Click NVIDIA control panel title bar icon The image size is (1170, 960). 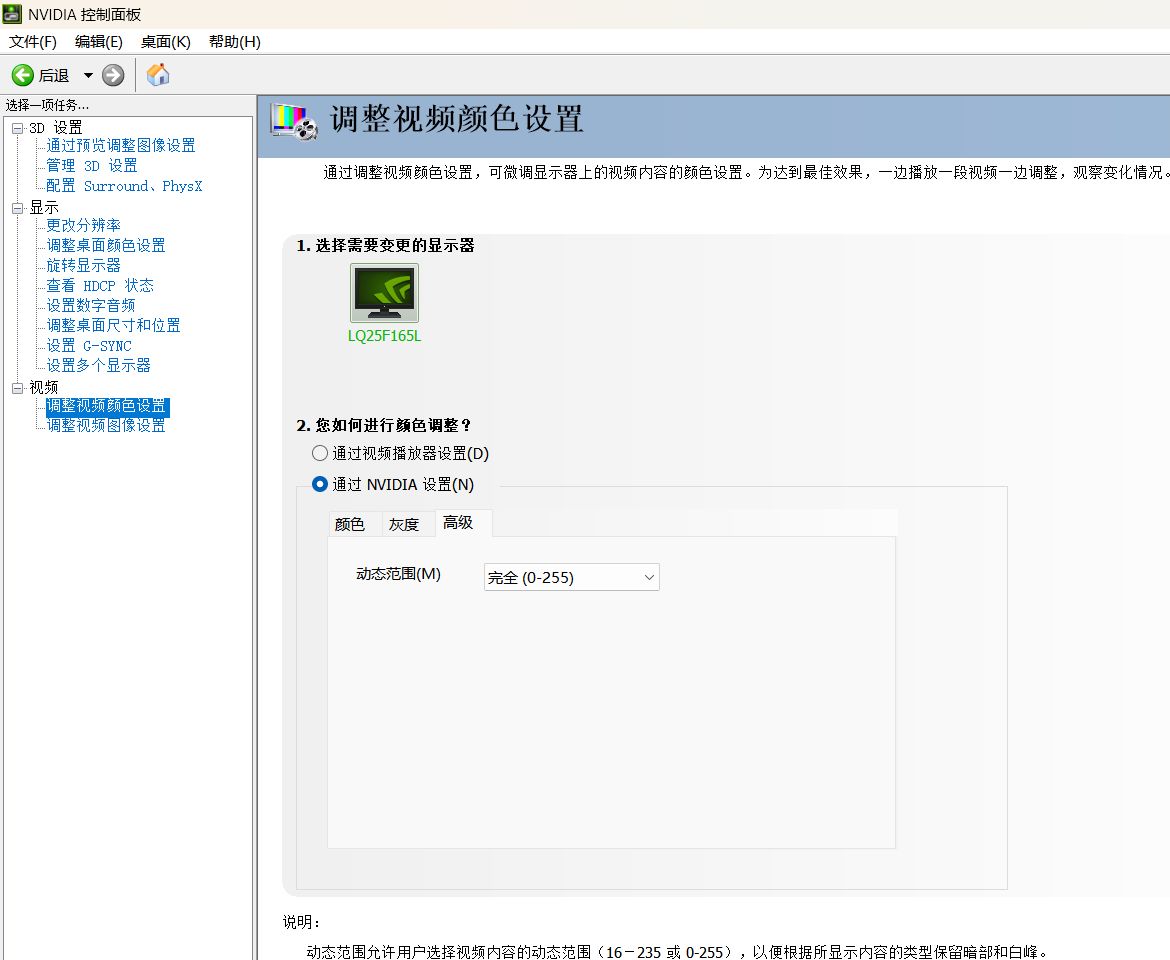coord(12,13)
